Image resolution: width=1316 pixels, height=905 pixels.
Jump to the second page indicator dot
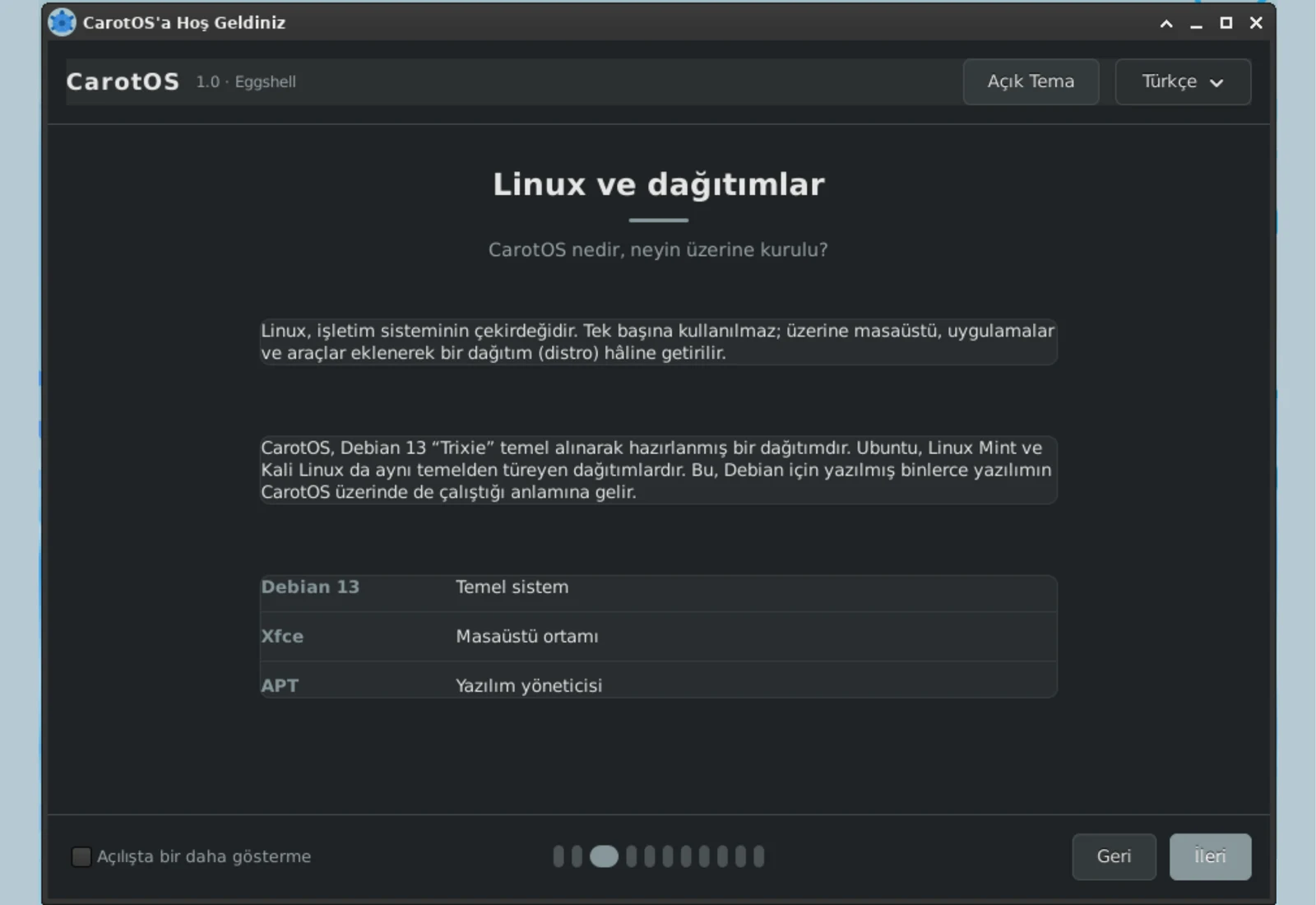(577, 856)
